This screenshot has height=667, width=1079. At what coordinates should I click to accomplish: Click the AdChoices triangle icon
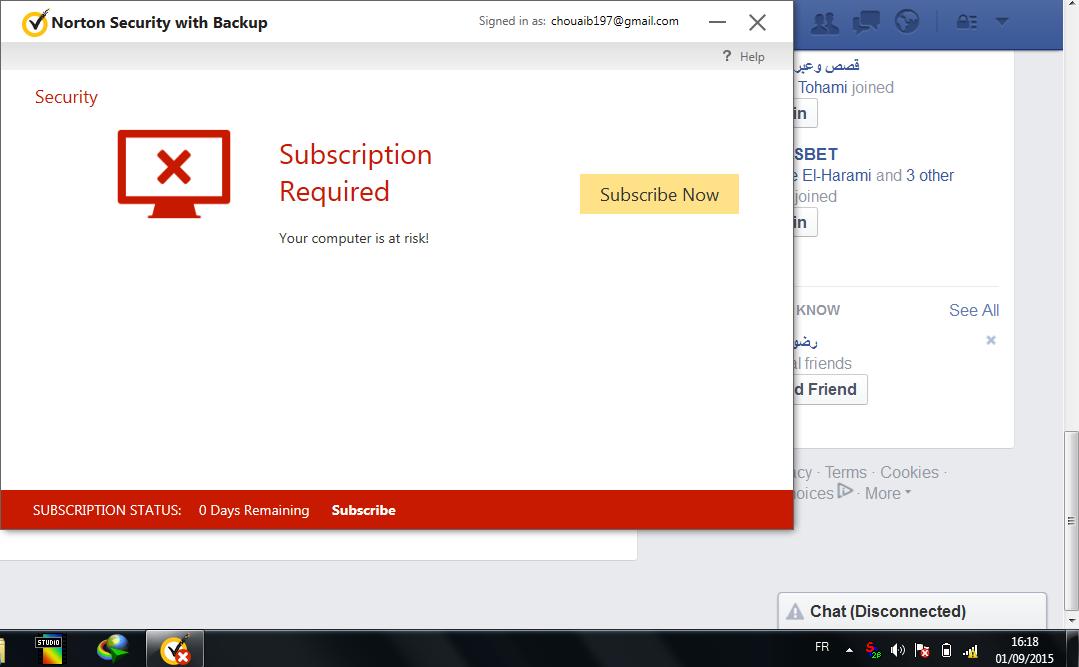845,491
